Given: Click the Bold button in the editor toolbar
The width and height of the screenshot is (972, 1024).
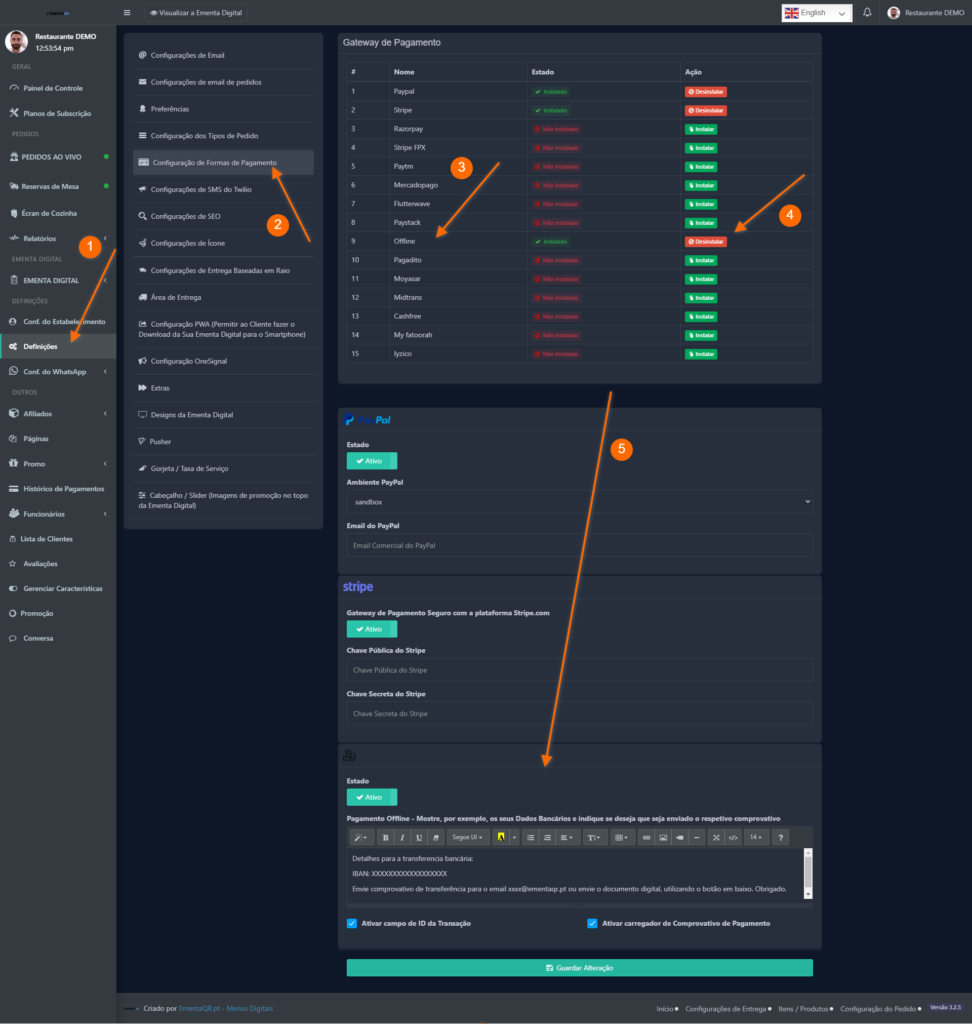Looking at the screenshot, I should click(385, 837).
